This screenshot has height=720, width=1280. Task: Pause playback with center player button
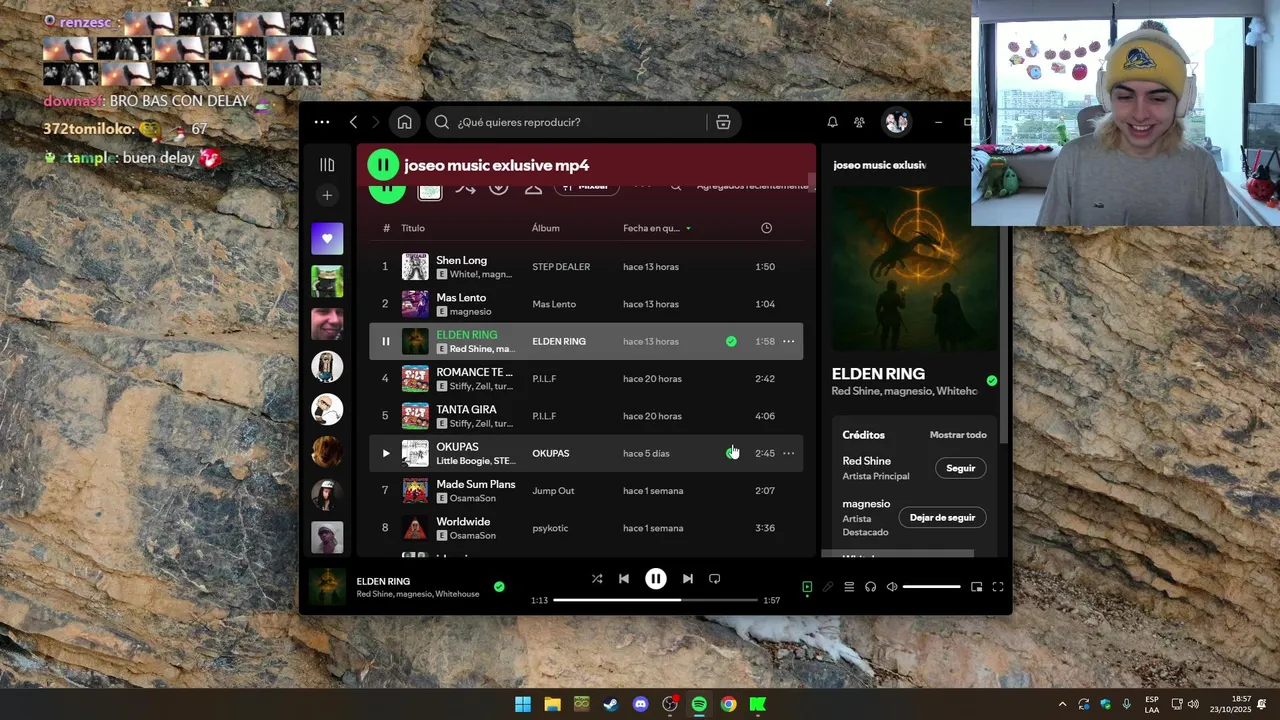[x=656, y=579]
